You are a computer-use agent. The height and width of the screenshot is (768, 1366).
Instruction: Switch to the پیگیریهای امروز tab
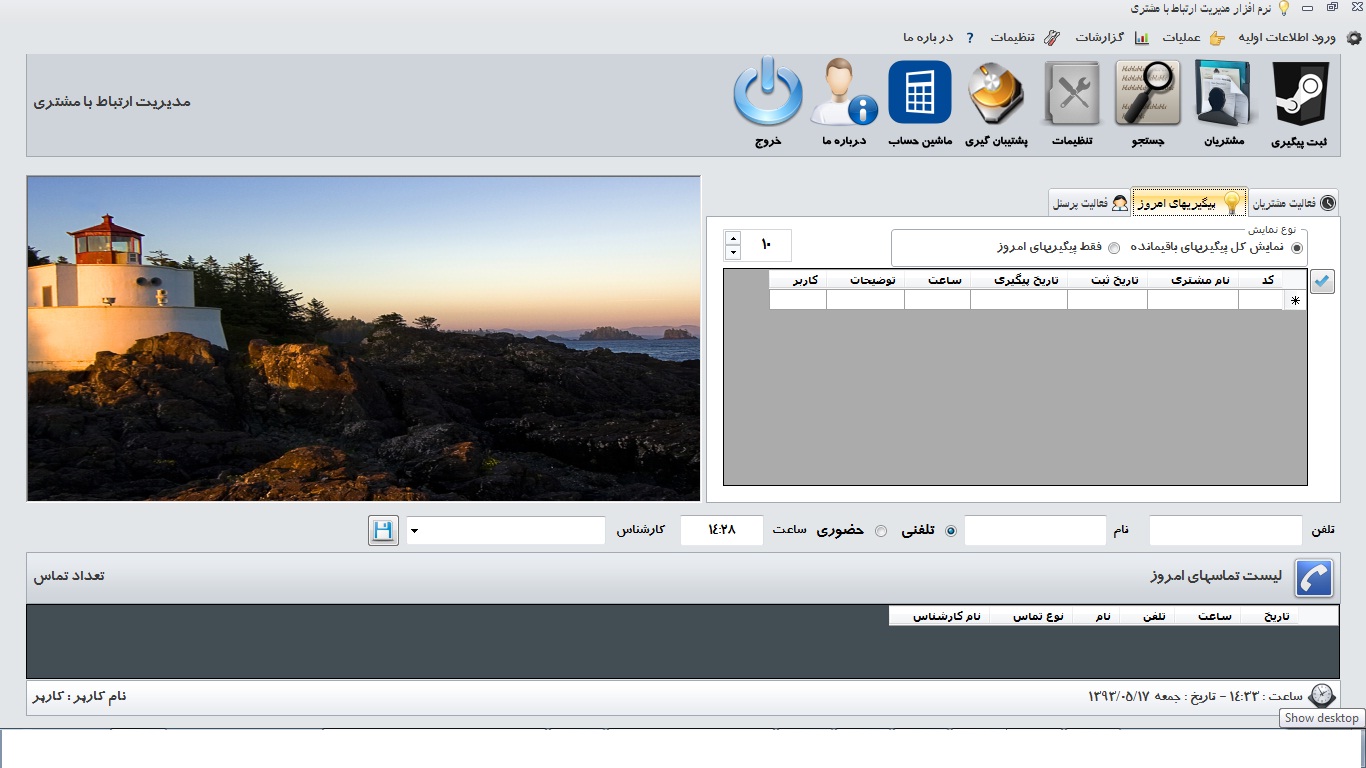1189,203
